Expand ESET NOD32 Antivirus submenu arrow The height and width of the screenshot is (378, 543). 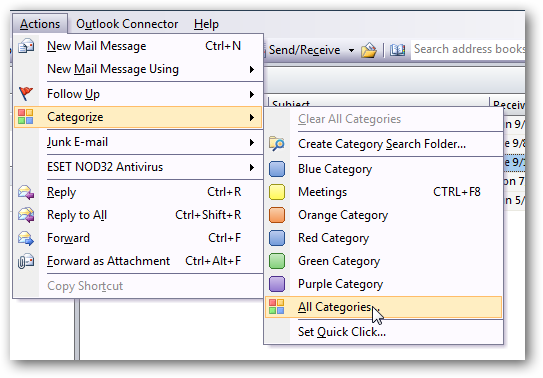tap(252, 168)
